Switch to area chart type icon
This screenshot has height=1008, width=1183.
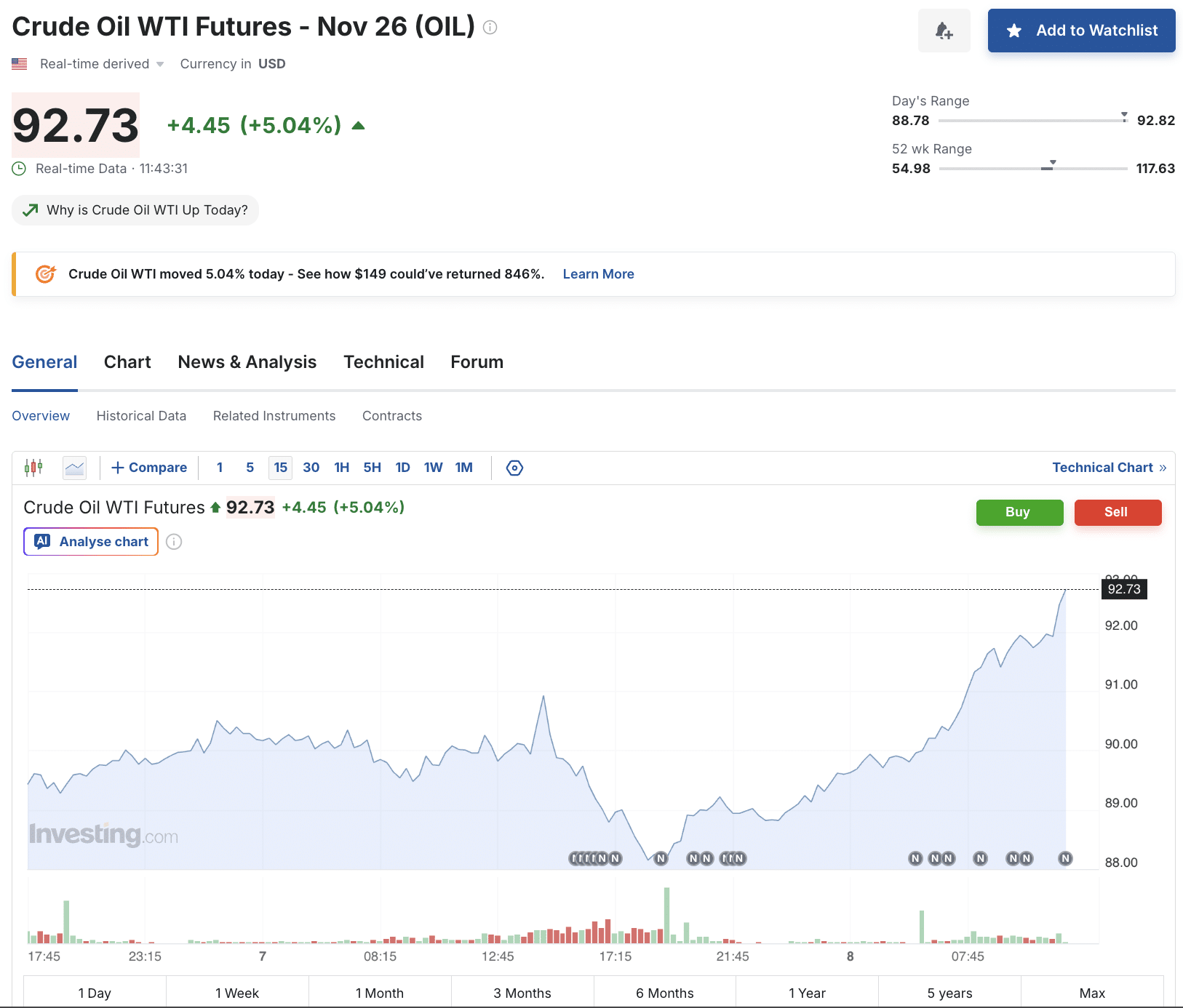click(75, 468)
